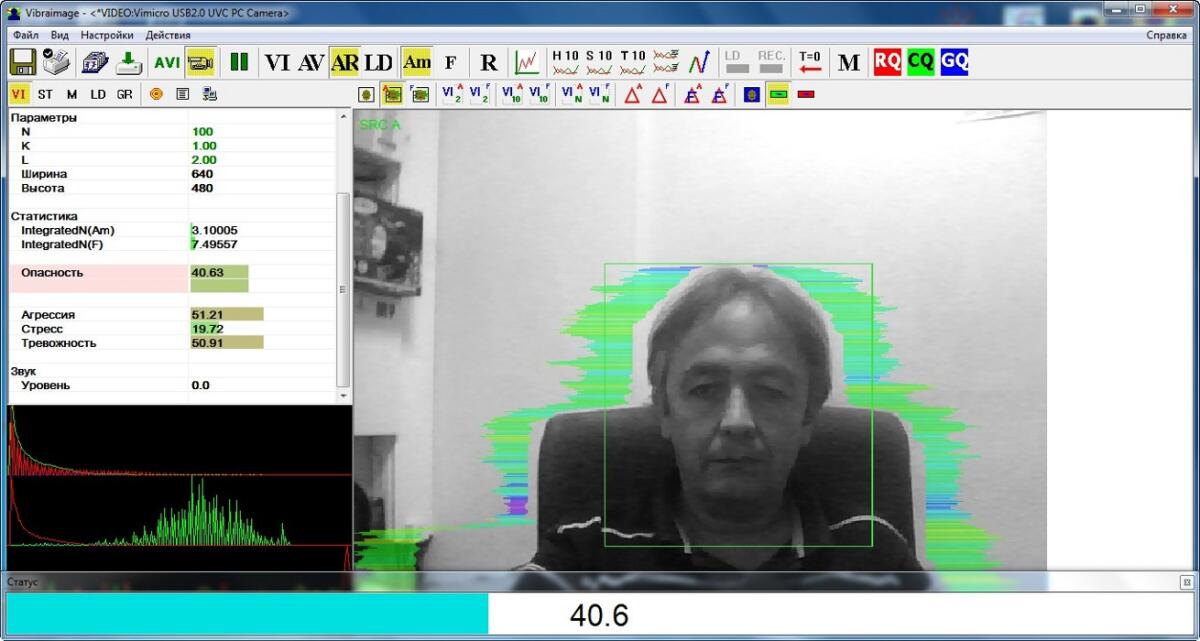Click the blue GQ button
The image size is (1200, 641).
[954, 62]
